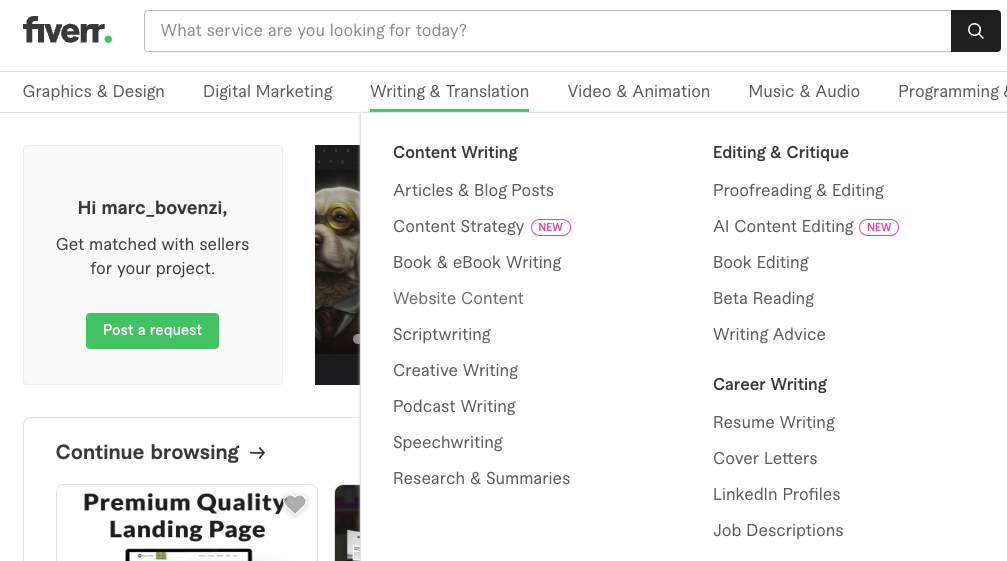Open Proofreading & Editing

(x=798, y=191)
